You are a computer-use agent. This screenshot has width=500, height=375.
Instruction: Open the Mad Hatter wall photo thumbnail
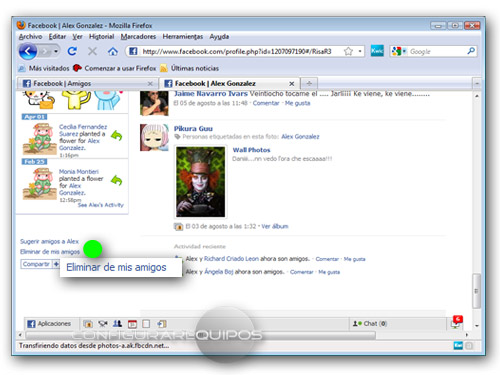pos(200,182)
